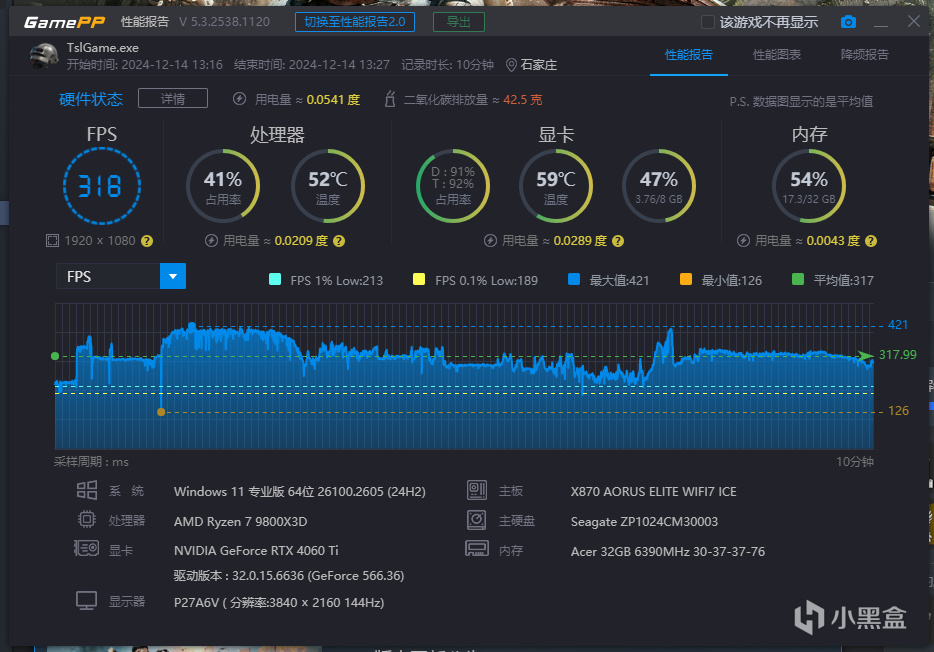Image resolution: width=934 pixels, height=652 pixels.
Task: Check the 该游戏不再显示 checkbox
Action: (708, 23)
